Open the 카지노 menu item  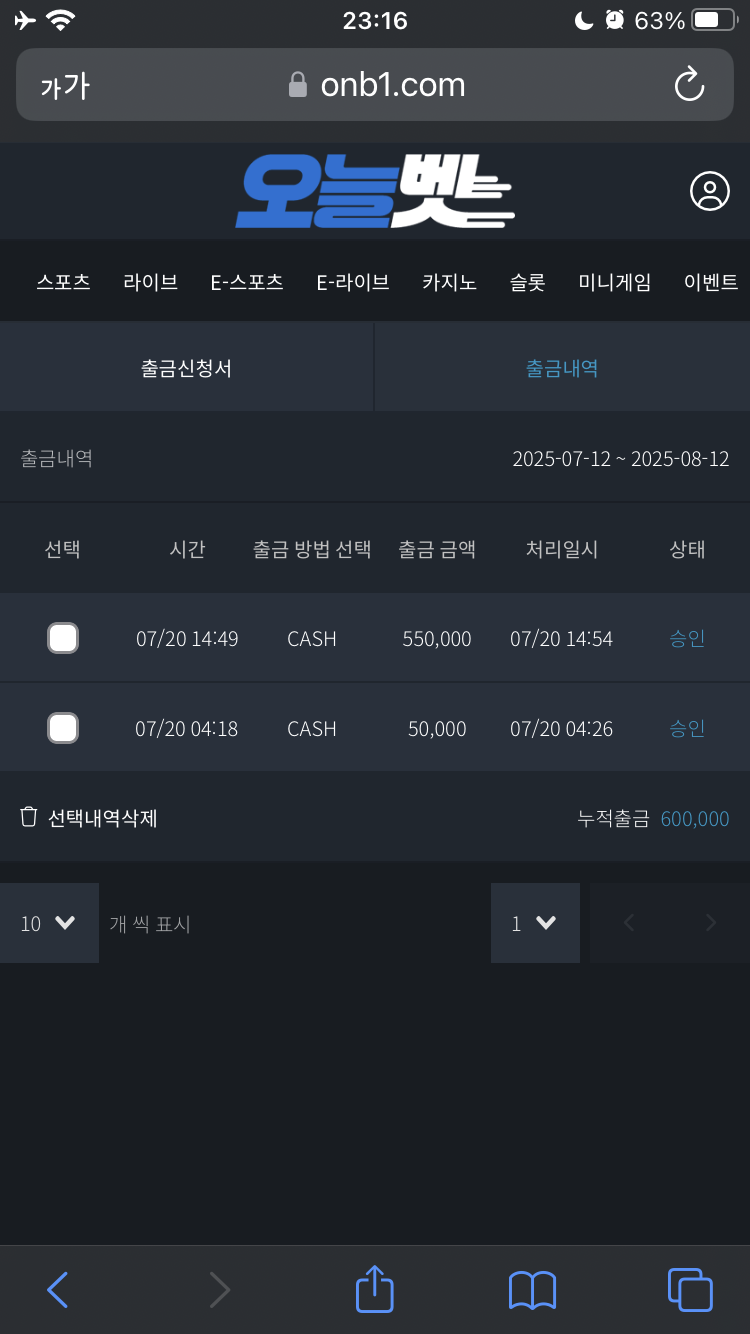(449, 282)
